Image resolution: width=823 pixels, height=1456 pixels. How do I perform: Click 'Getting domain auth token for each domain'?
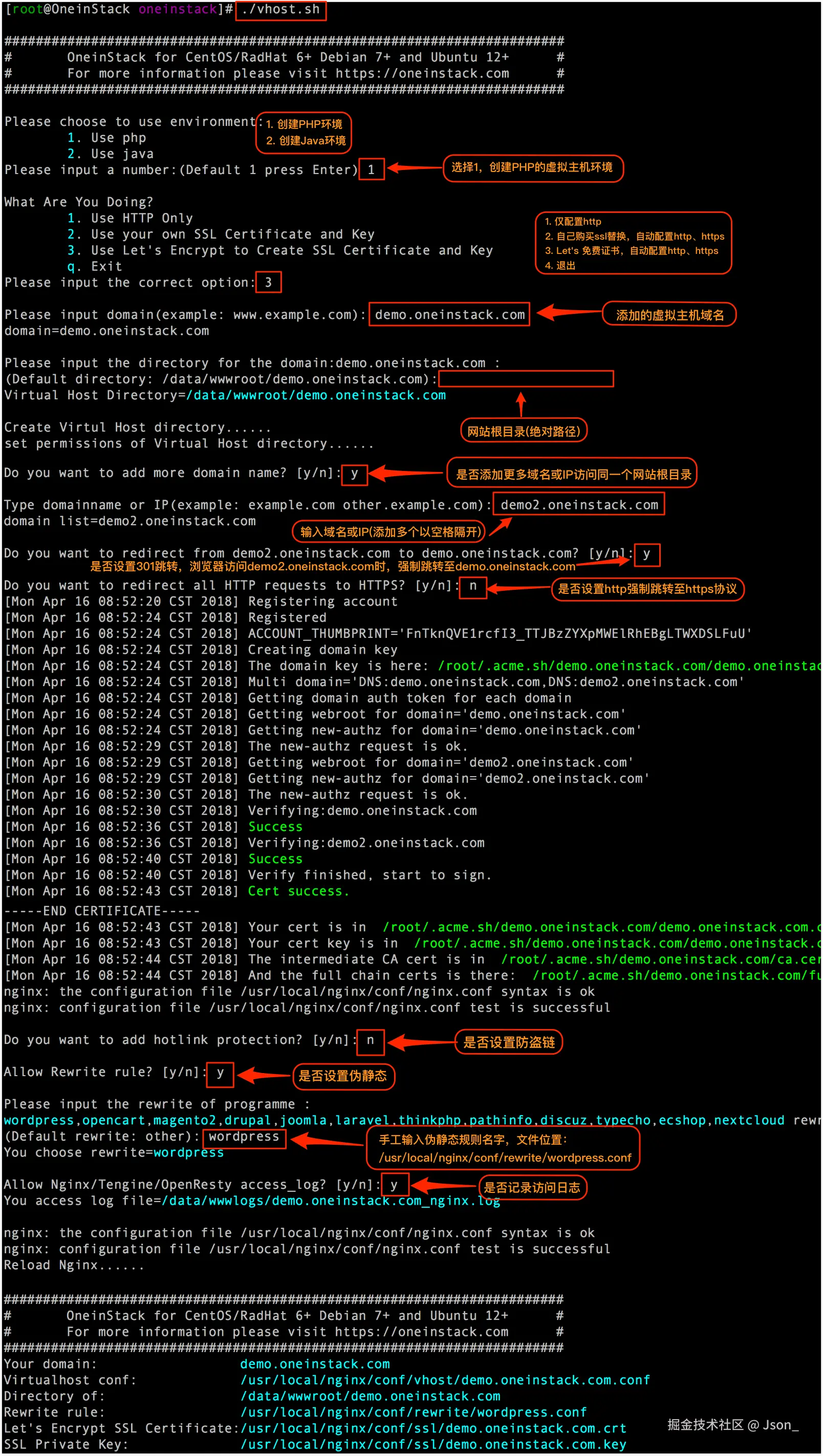410,698
